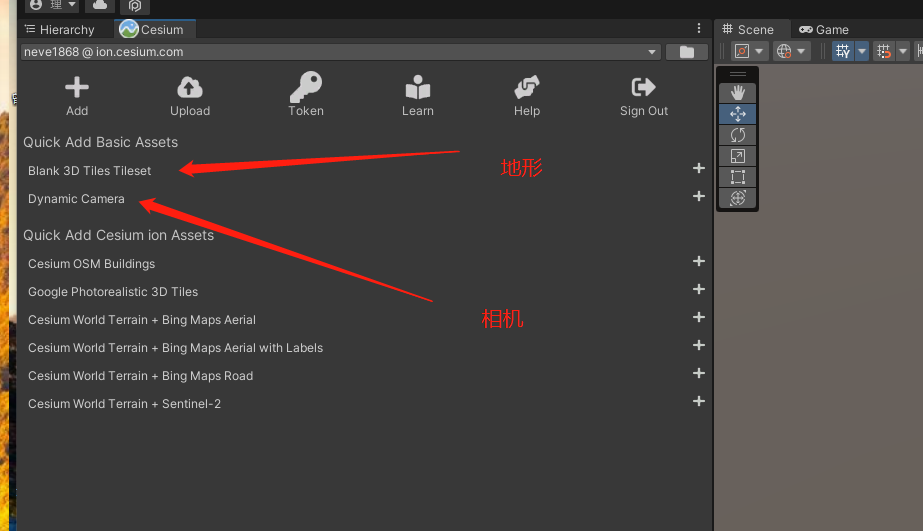This screenshot has width=923, height=531.
Task: Toggle the pivot/center tool handle button
Action: pyautogui.click(x=742, y=51)
